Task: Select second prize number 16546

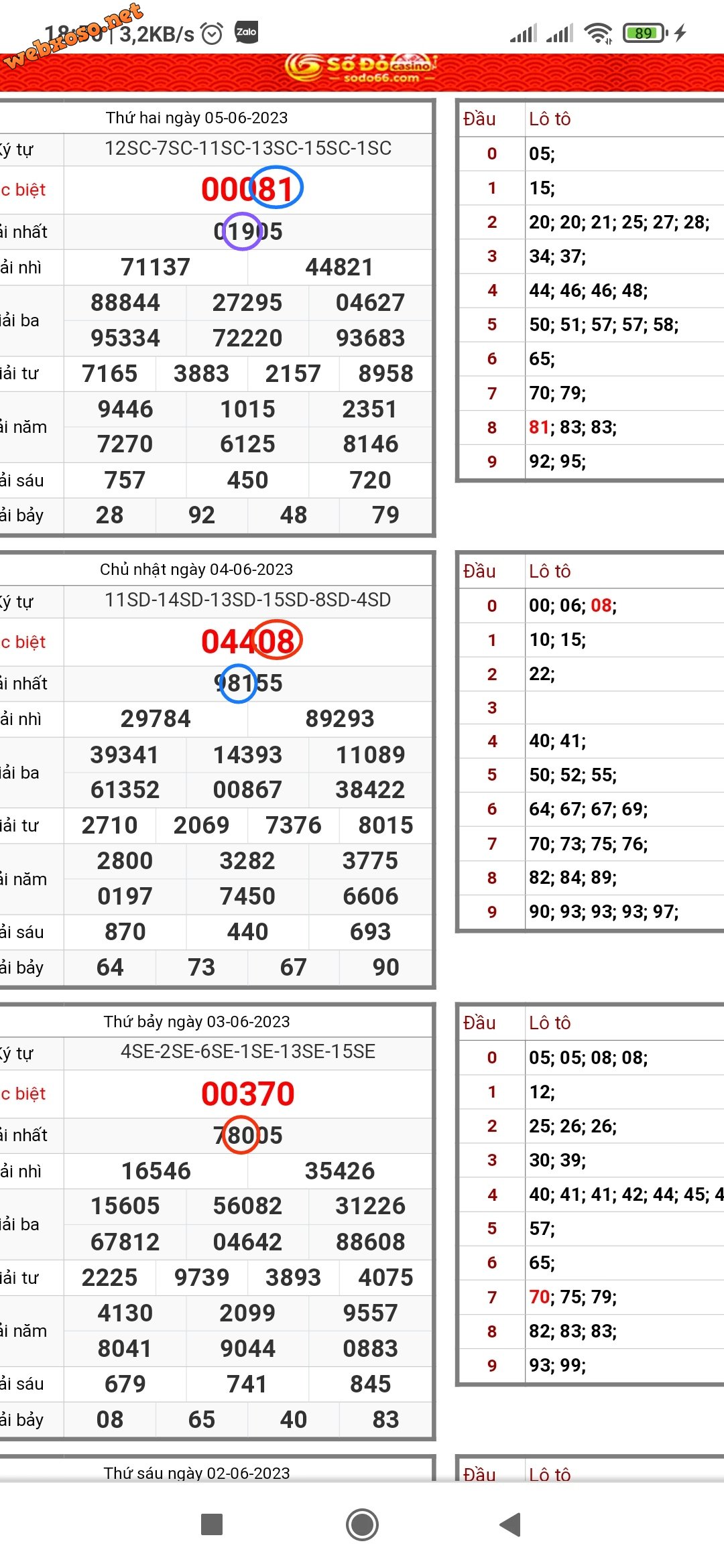Action: point(156,1171)
